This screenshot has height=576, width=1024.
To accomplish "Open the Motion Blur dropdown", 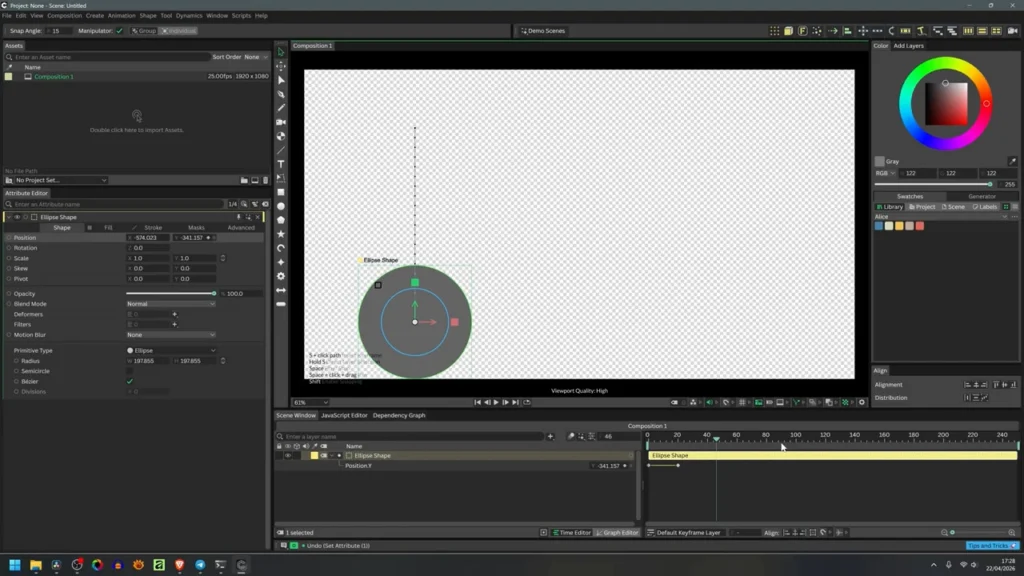I will (x=170, y=334).
